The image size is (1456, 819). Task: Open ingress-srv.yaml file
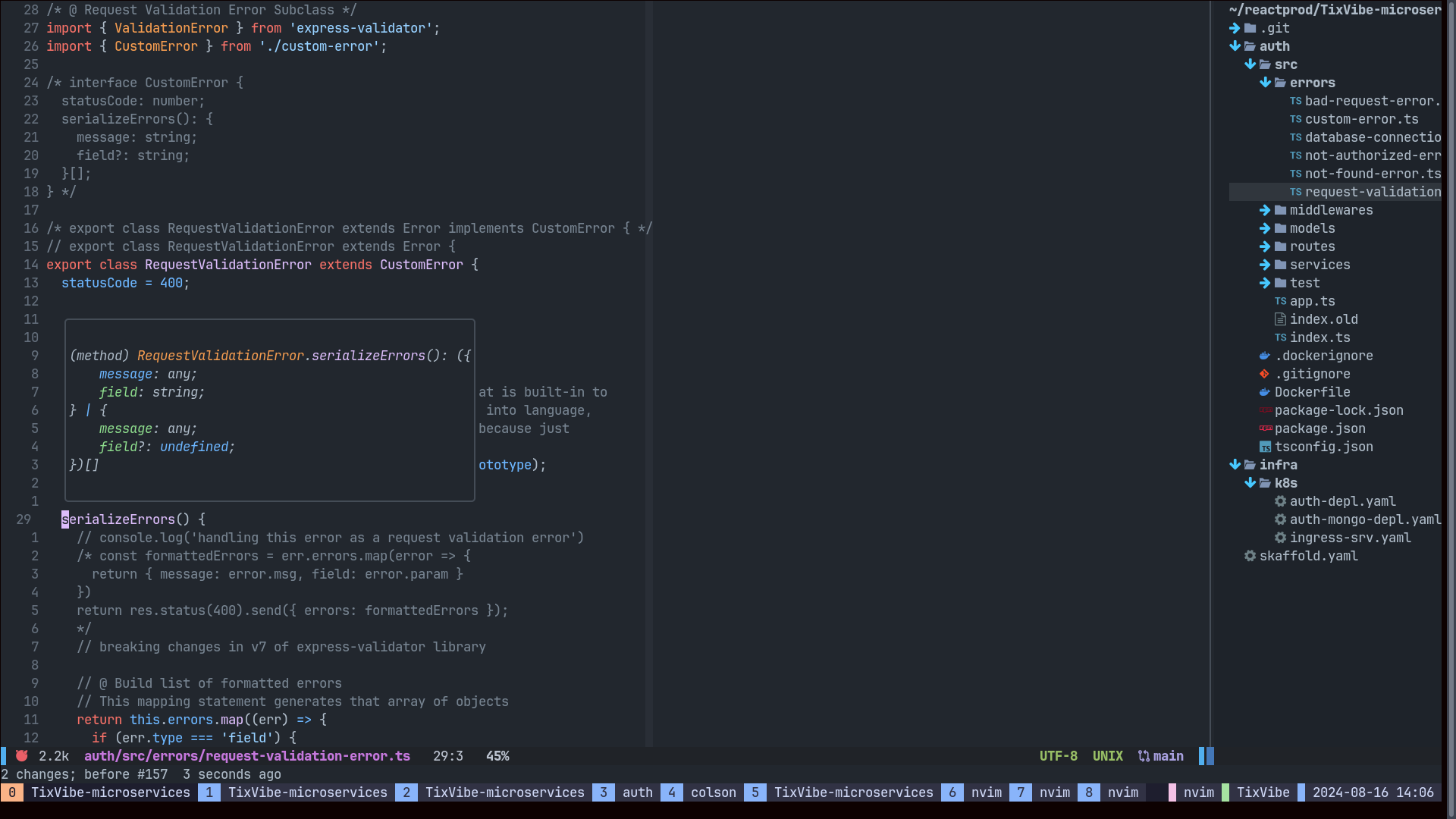1350,538
